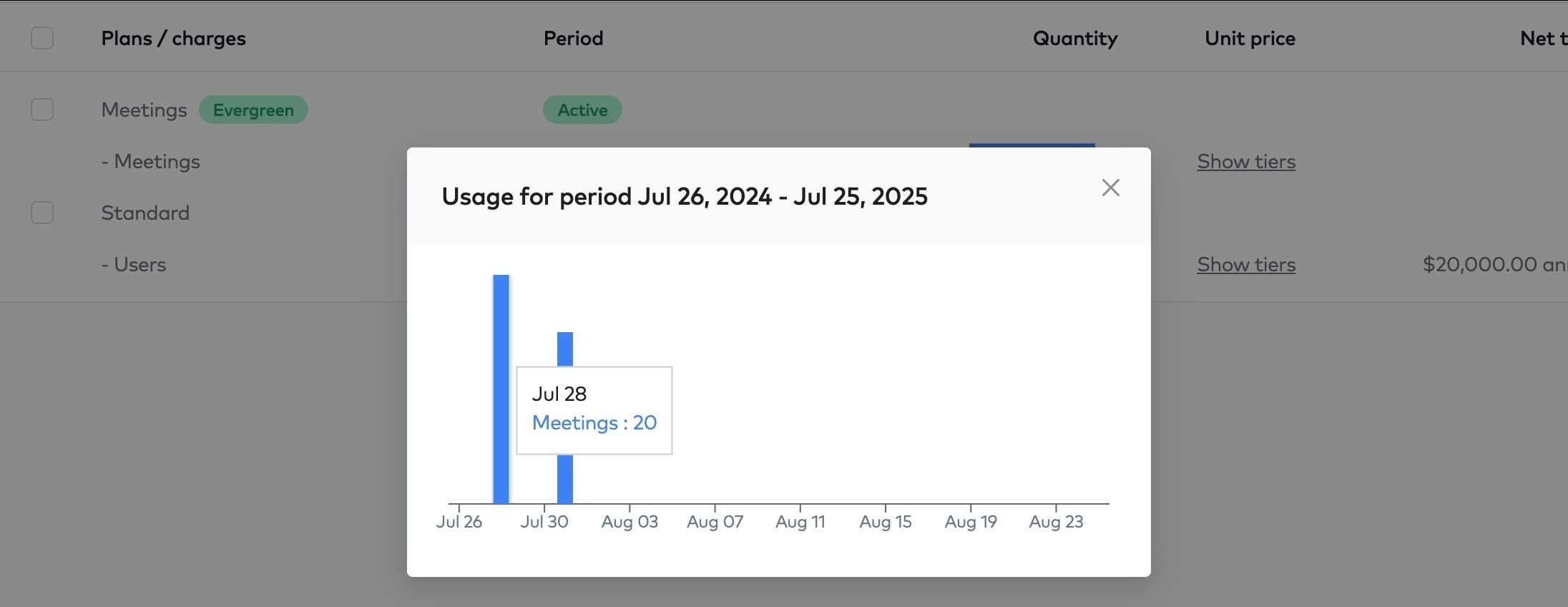Check the Meetings plan row checkbox
This screenshot has height=607, width=1568.
(x=42, y=110)
